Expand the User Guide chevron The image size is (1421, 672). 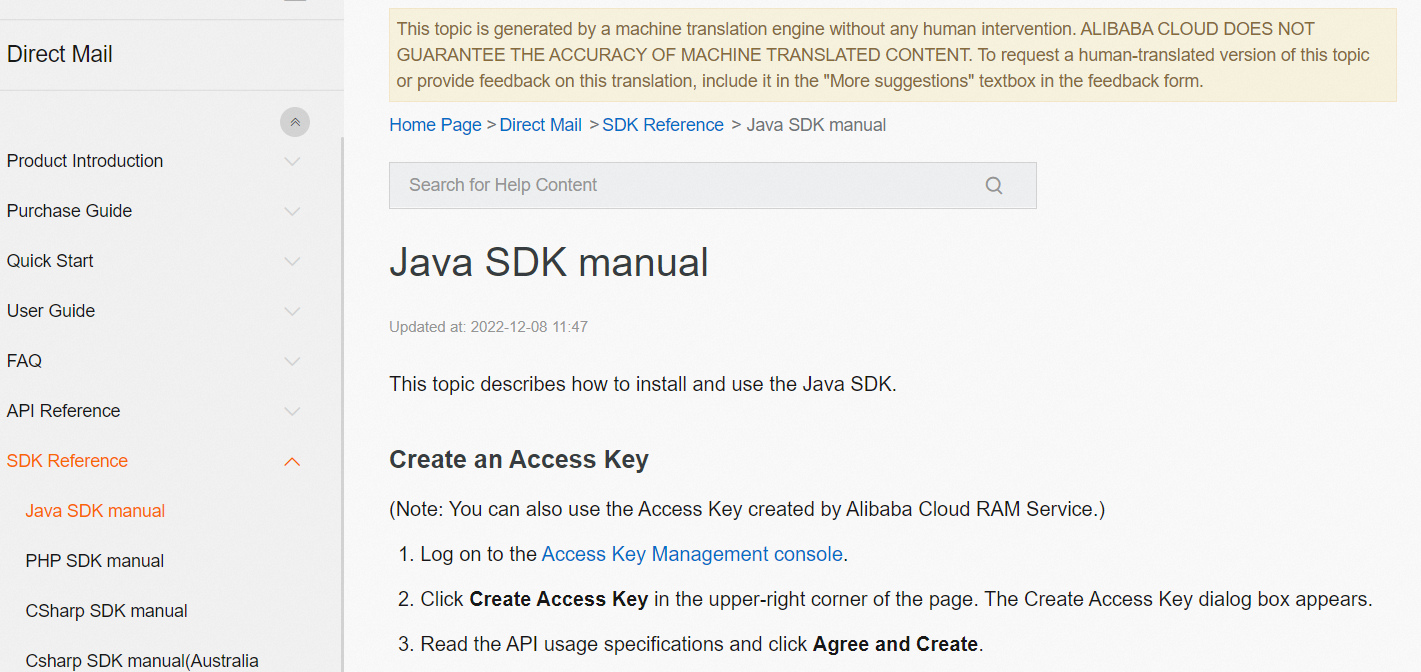pos(292,311)
